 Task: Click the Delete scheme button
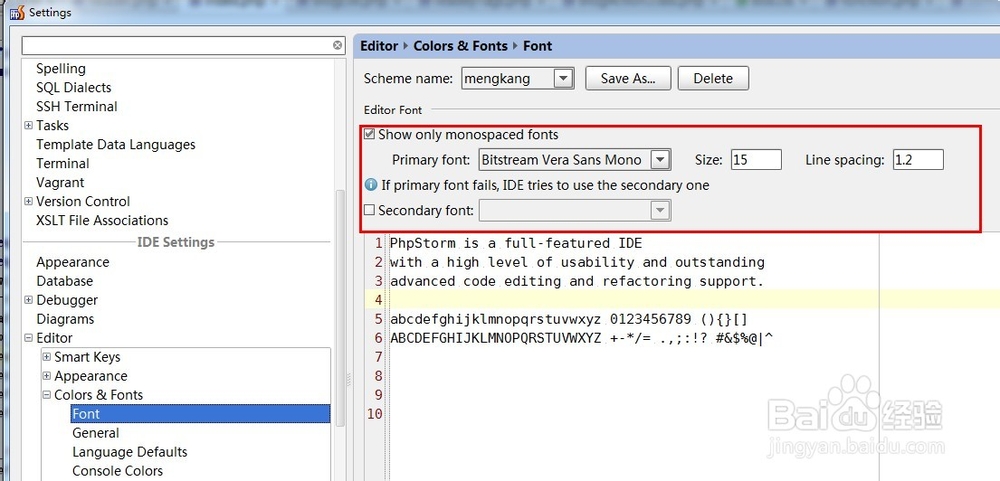(x=713, y=78)
